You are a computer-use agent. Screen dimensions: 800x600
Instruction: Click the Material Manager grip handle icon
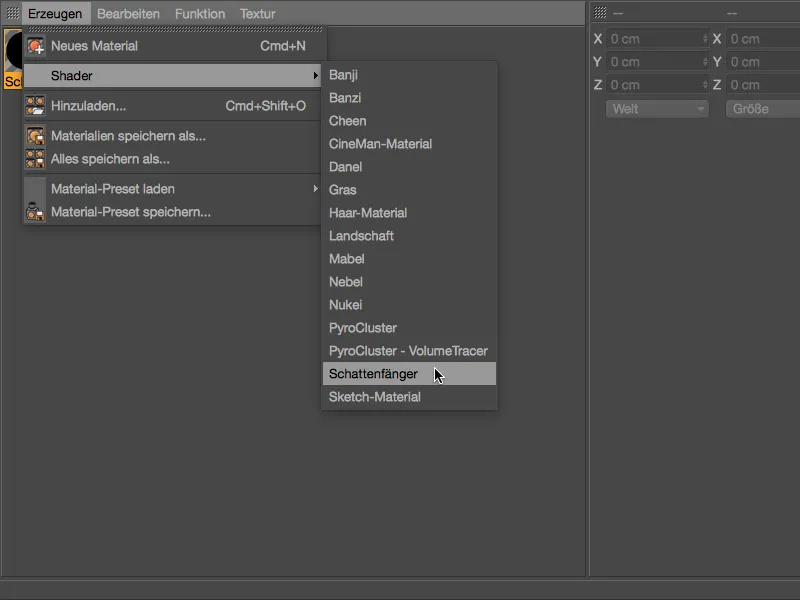[x=12, y=13]
